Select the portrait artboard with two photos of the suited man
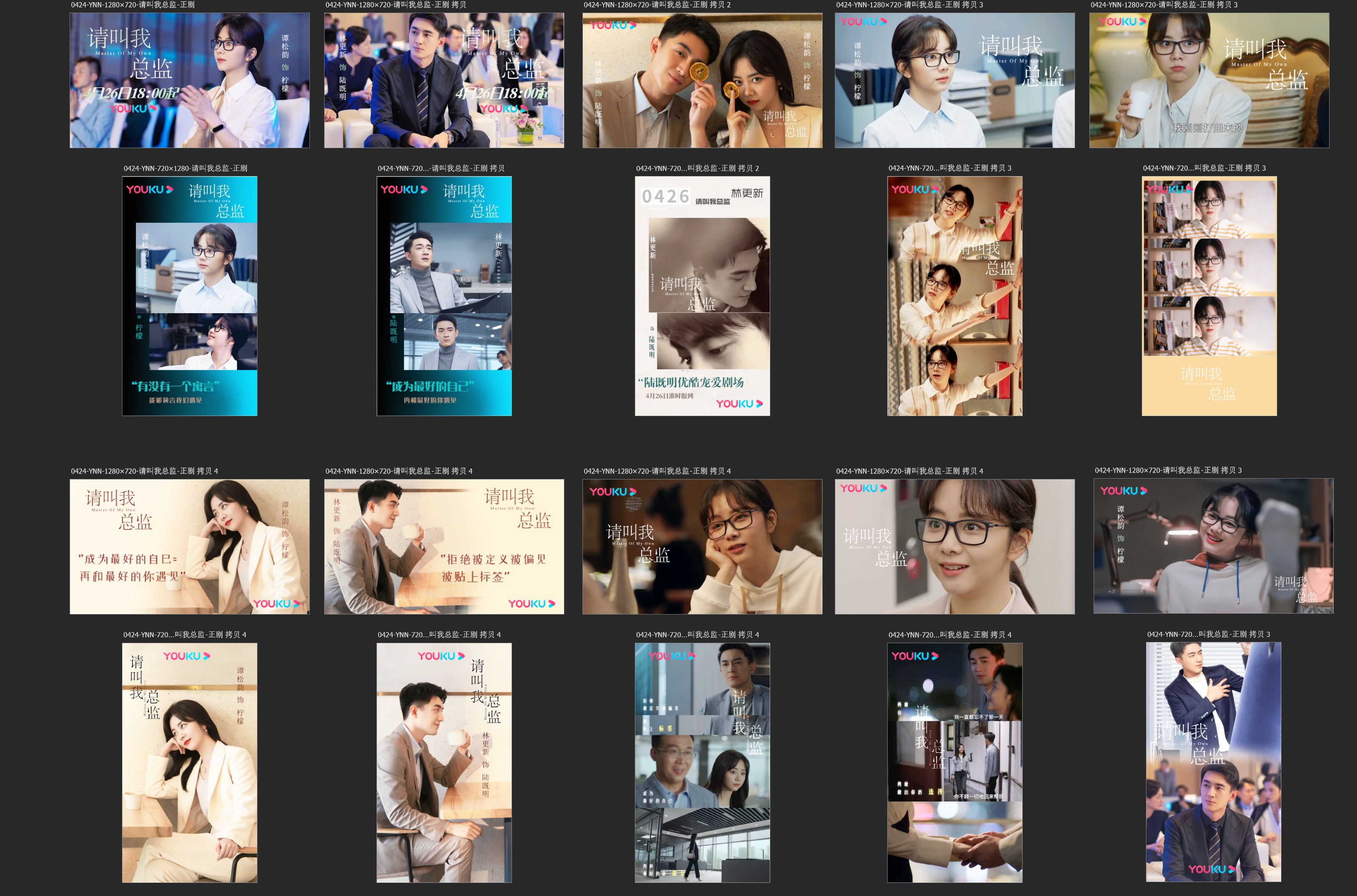The image size is (1357, 896). pyautogui.click(x=1213, y=762)
